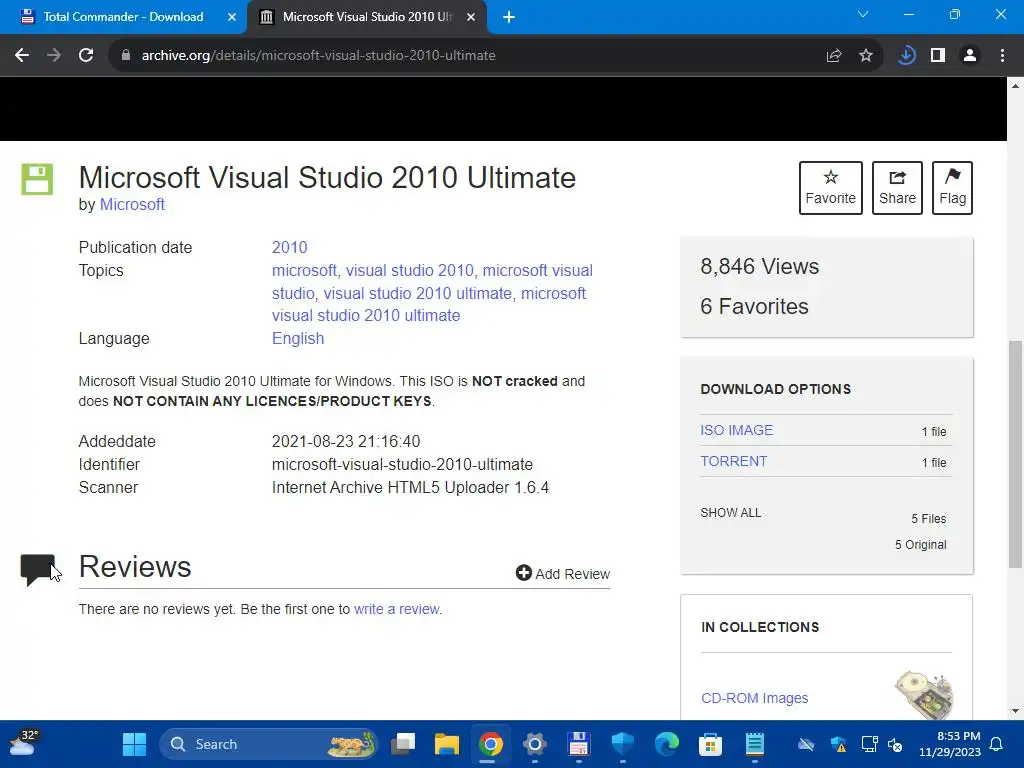Click the CD-ROM Images thumbnail
1024x768 pixels.
923,695
